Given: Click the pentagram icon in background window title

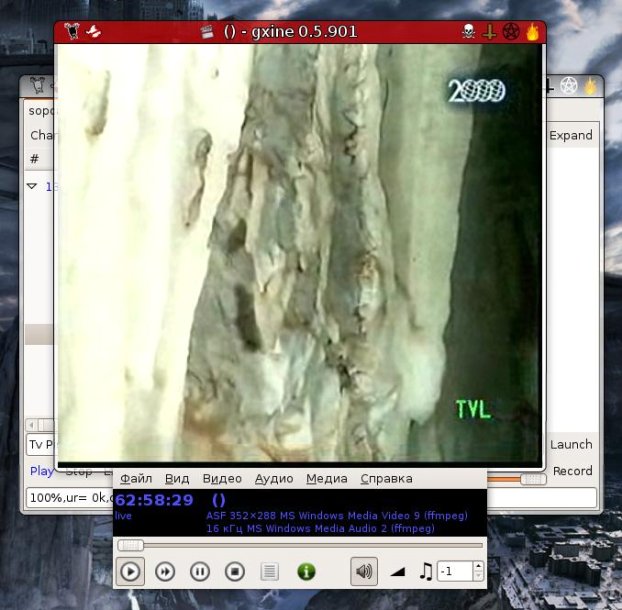Looking at the screenshot, I should (568, 86).
